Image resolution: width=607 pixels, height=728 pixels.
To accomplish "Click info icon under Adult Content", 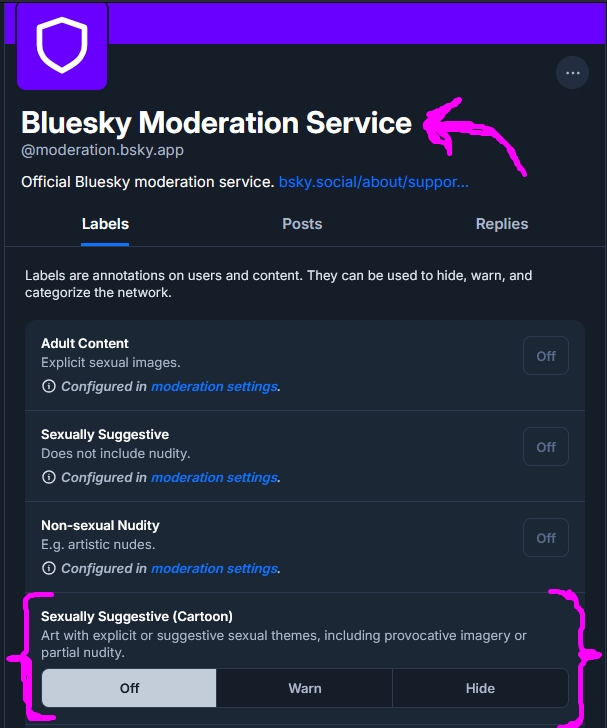I will [49, 386].
